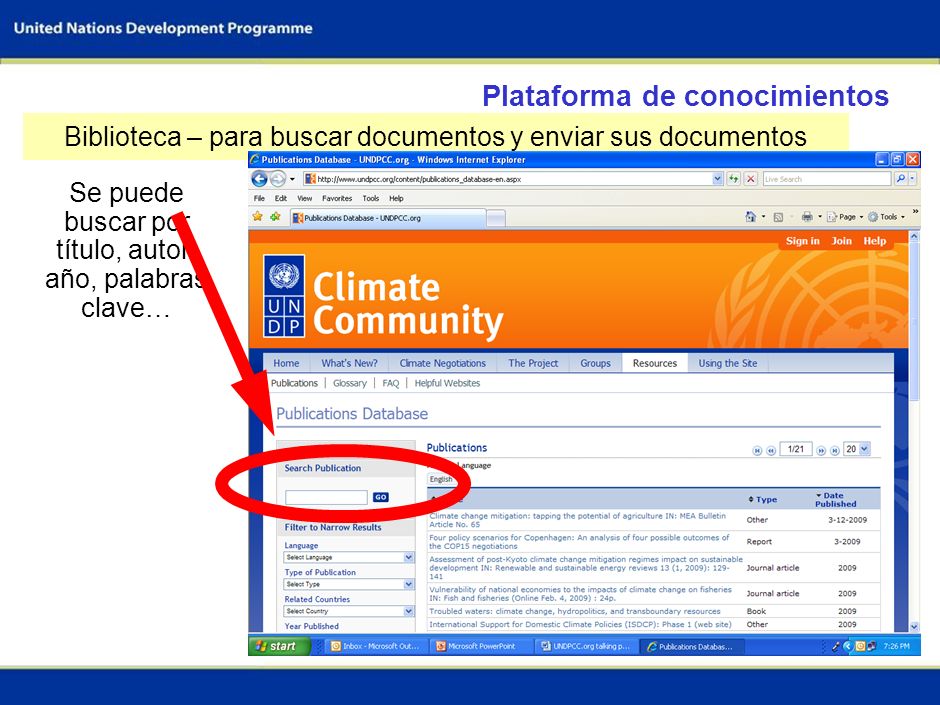Open the Favorites menu
940x705 pixels.
[x=337, y=198]
